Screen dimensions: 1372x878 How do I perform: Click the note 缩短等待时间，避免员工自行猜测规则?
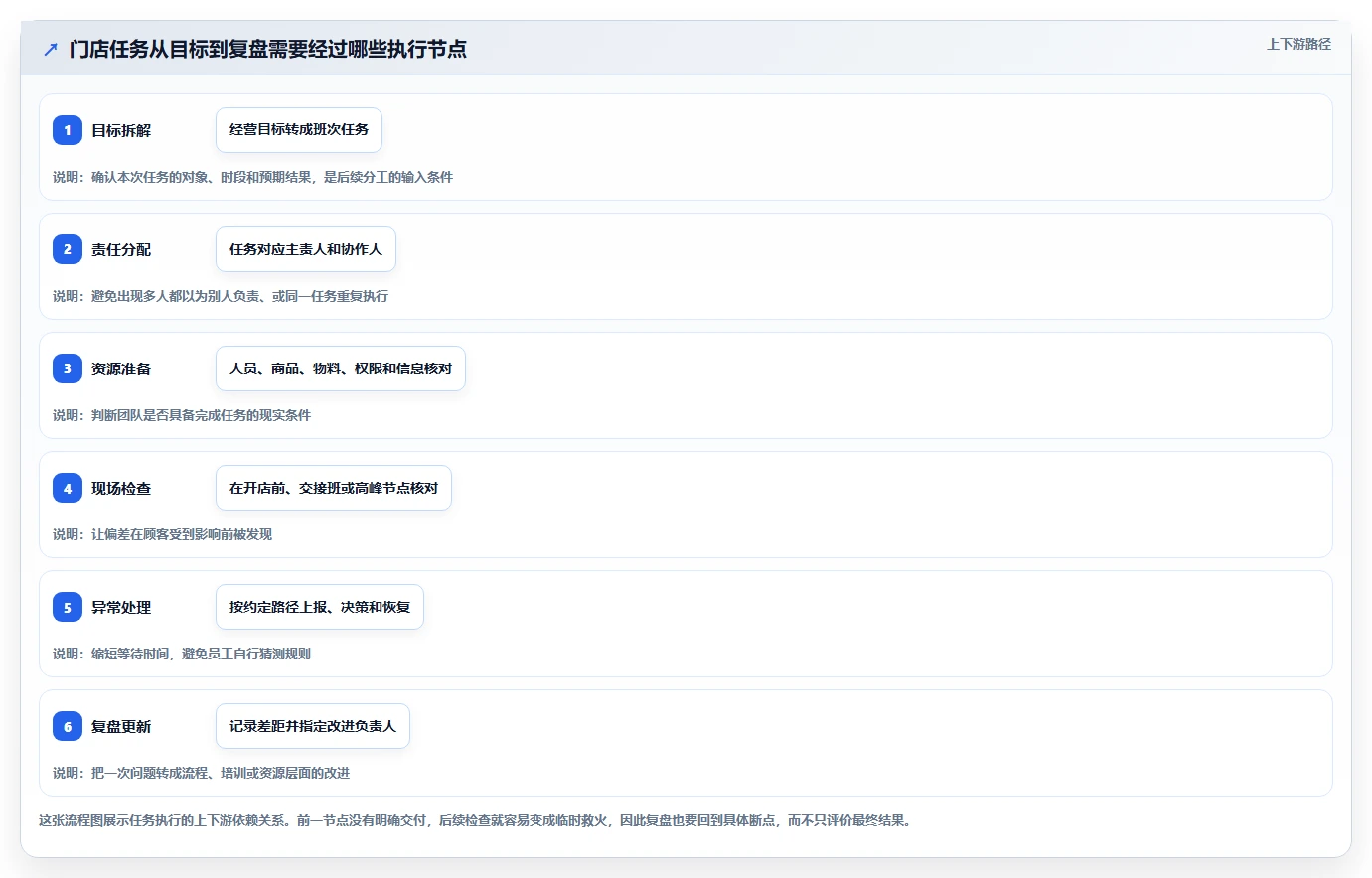pos(201,654)
